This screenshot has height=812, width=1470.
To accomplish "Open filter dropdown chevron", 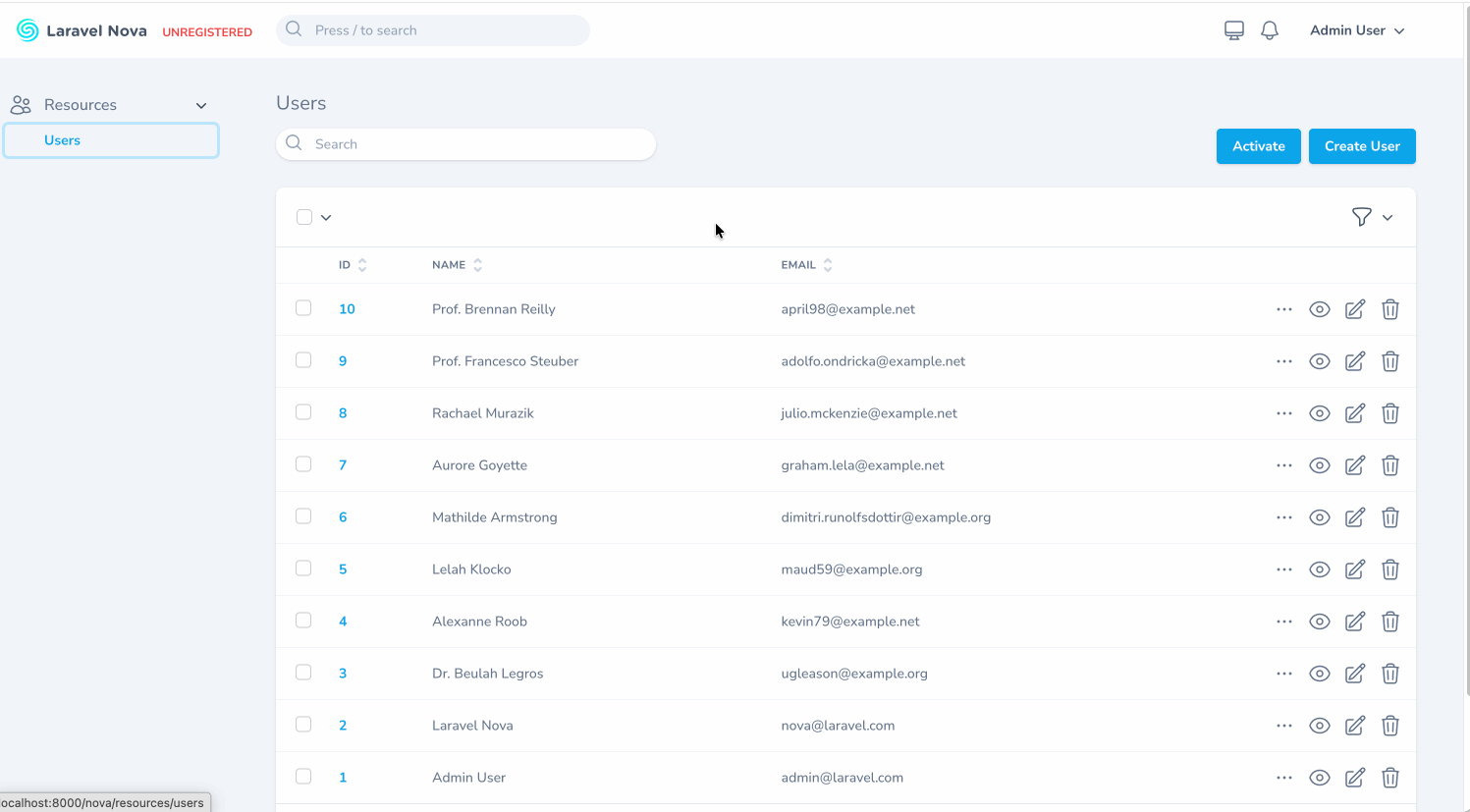I will [x=1388, y=218].
